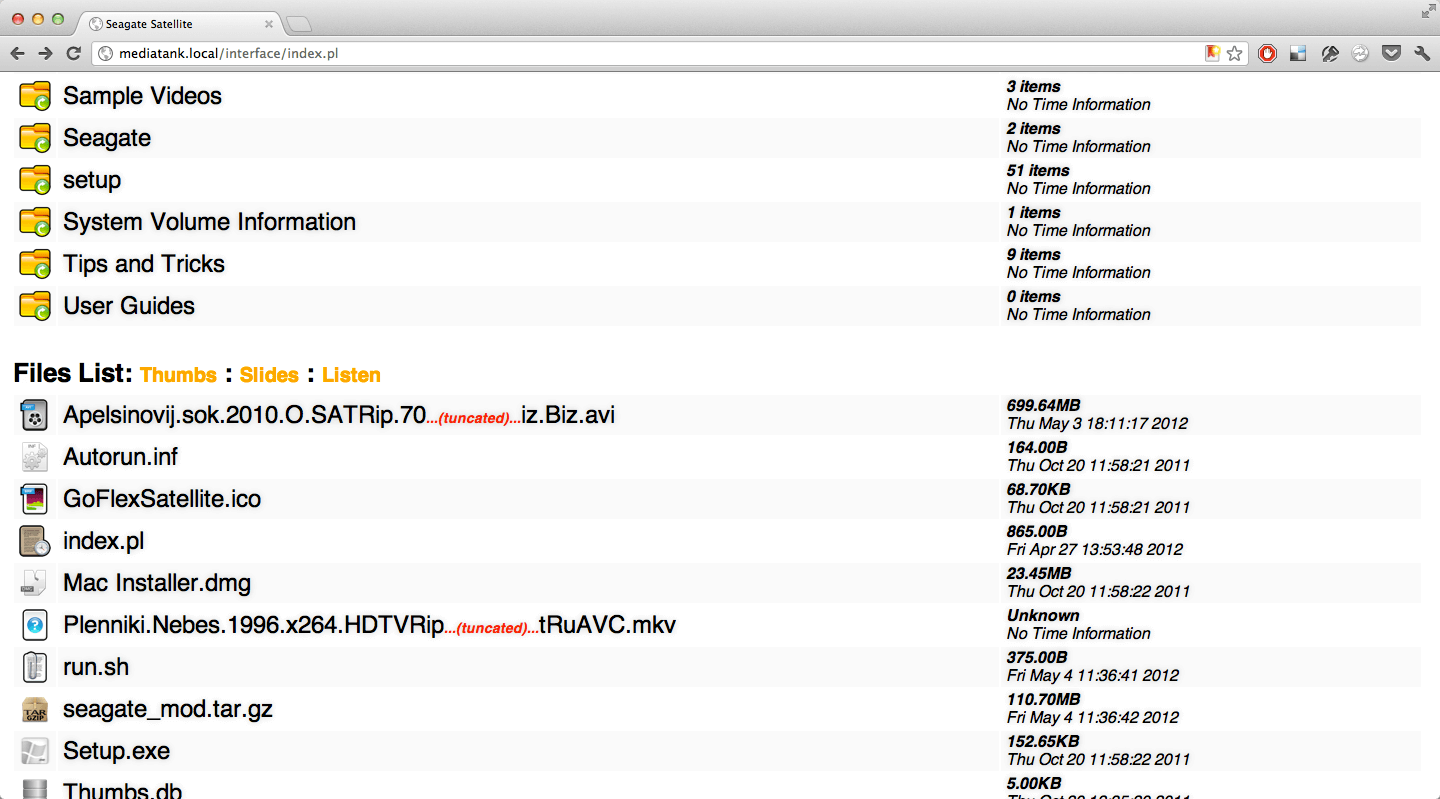The width and height of the screenshot is (1440, 799).
Task: Click the '51 items' count text
Action: pos(1038,170)
